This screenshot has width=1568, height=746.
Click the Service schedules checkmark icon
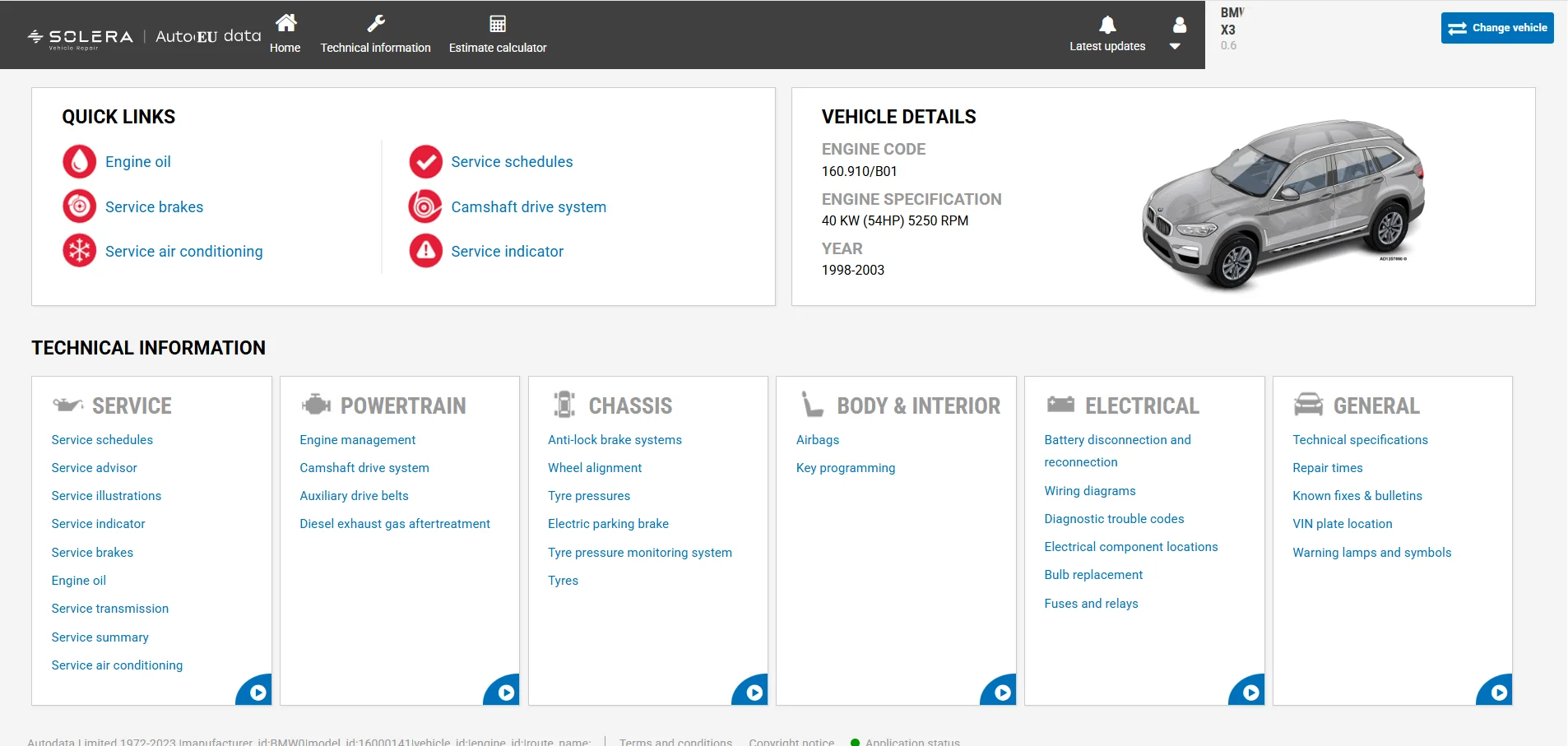click(426, 161)
